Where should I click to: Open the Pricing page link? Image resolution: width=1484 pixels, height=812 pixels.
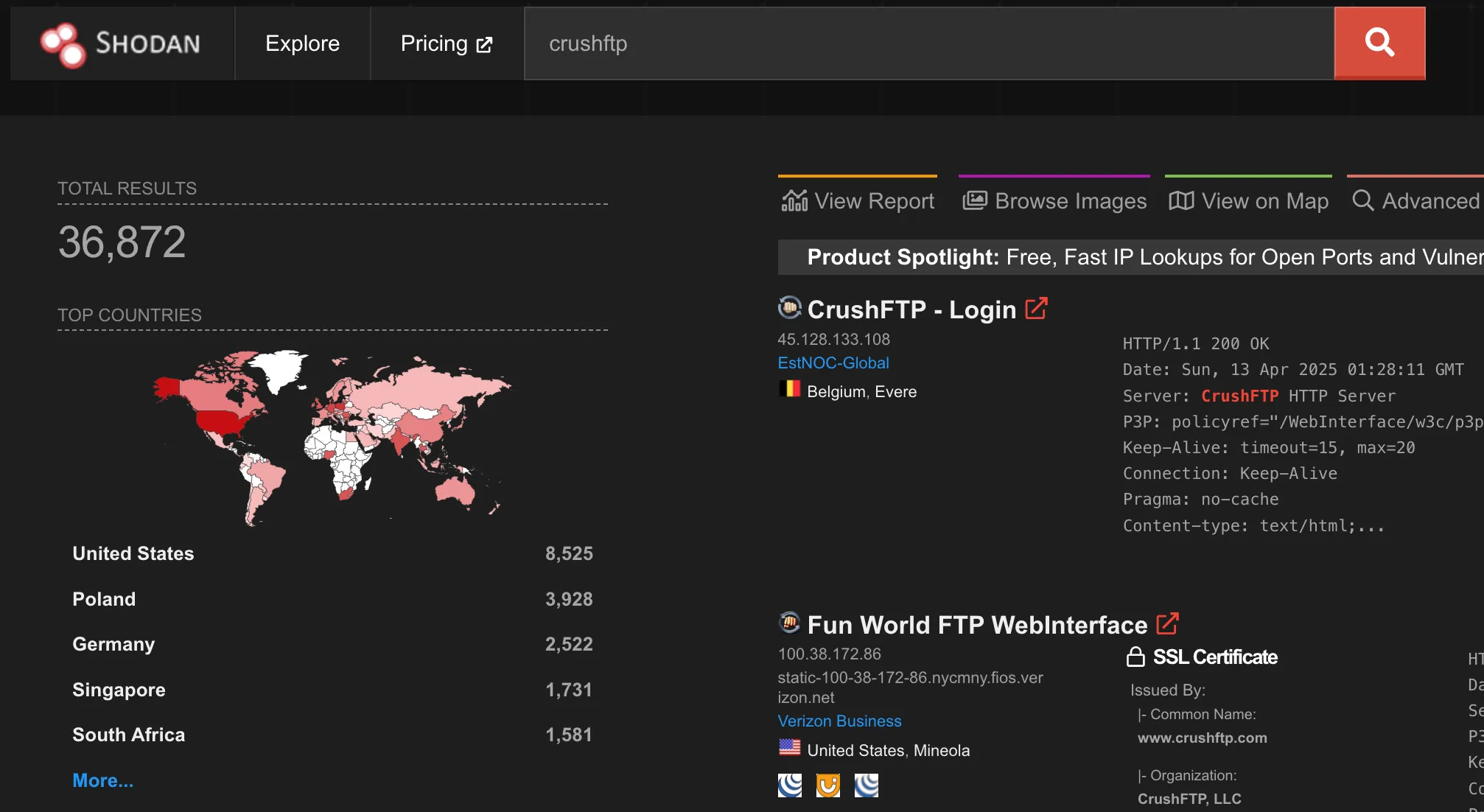tap(446, 43)
